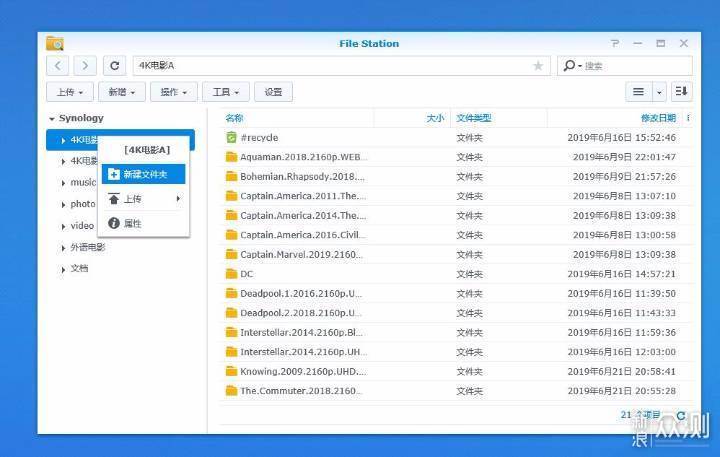Click the help question mark icon
The width and height of the screenshot is (720, 457).
[x=612, y=44]
